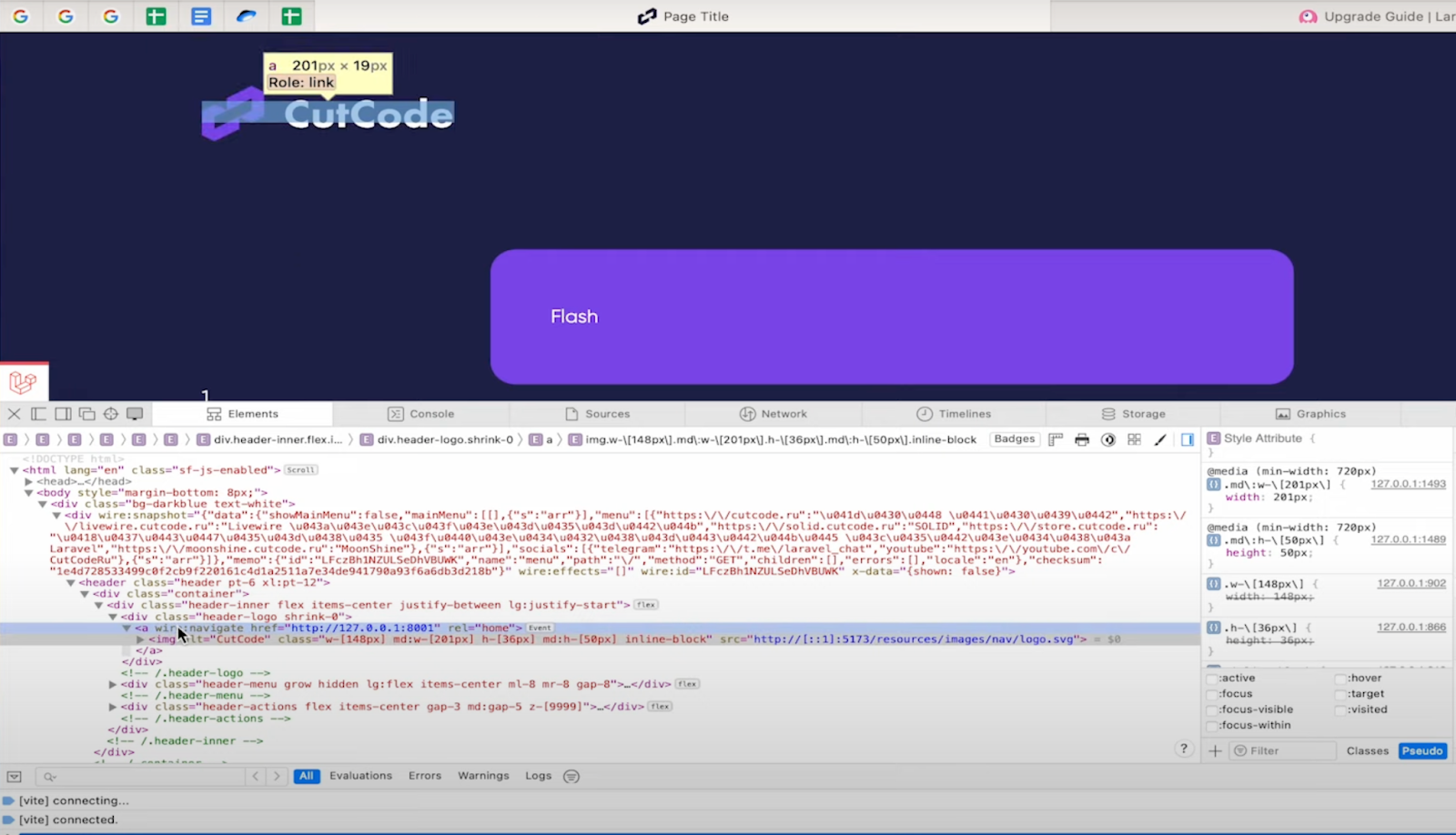Close the Web Inspector with the X icon

(14, 414)
